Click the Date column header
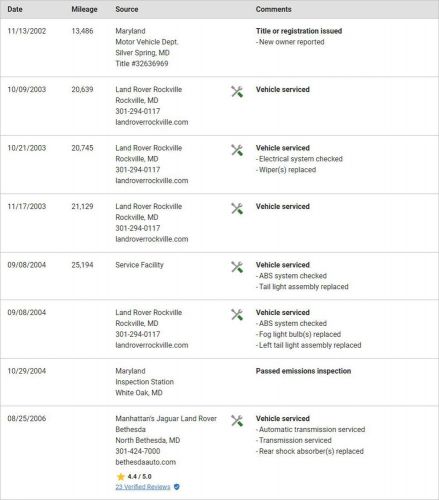The image size is (439, 500). (x=15, y=9)
